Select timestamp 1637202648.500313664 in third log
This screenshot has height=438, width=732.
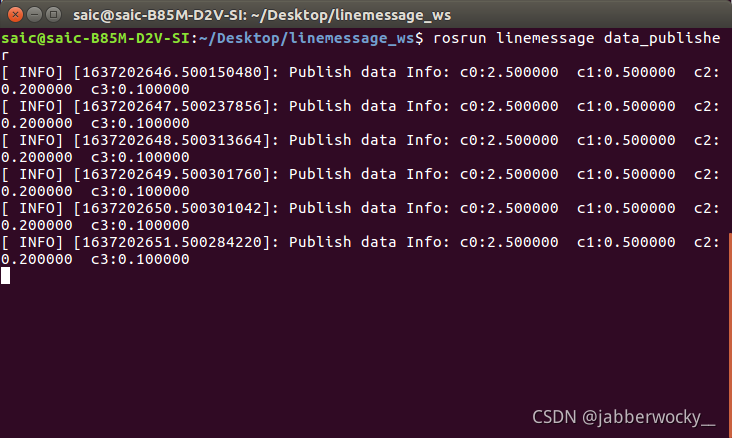[172, 140]
